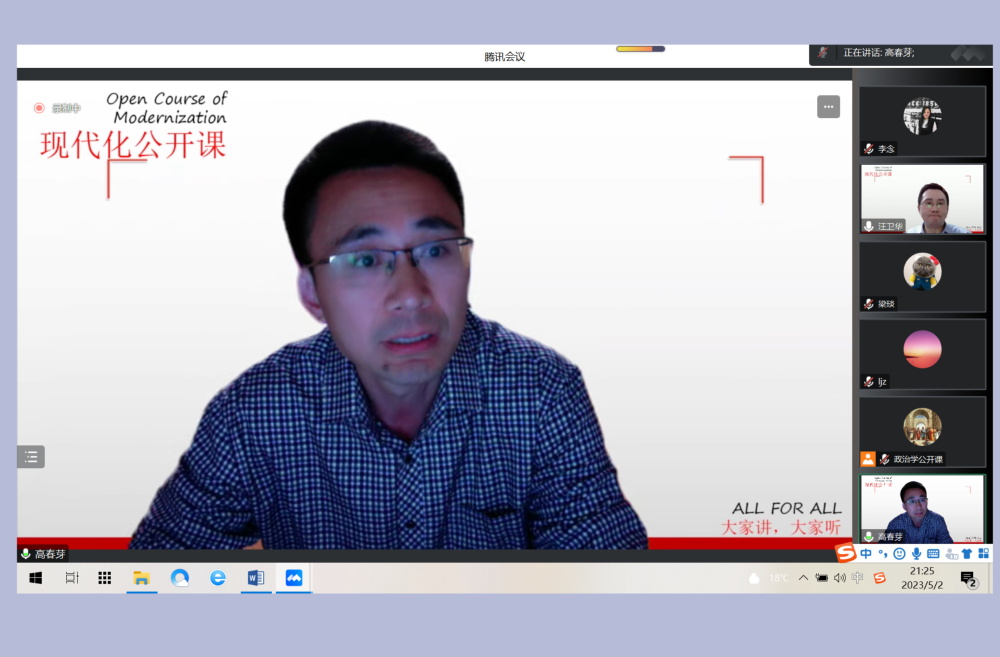Toggle Sogou Chinese/English mode 中 button

866,554
